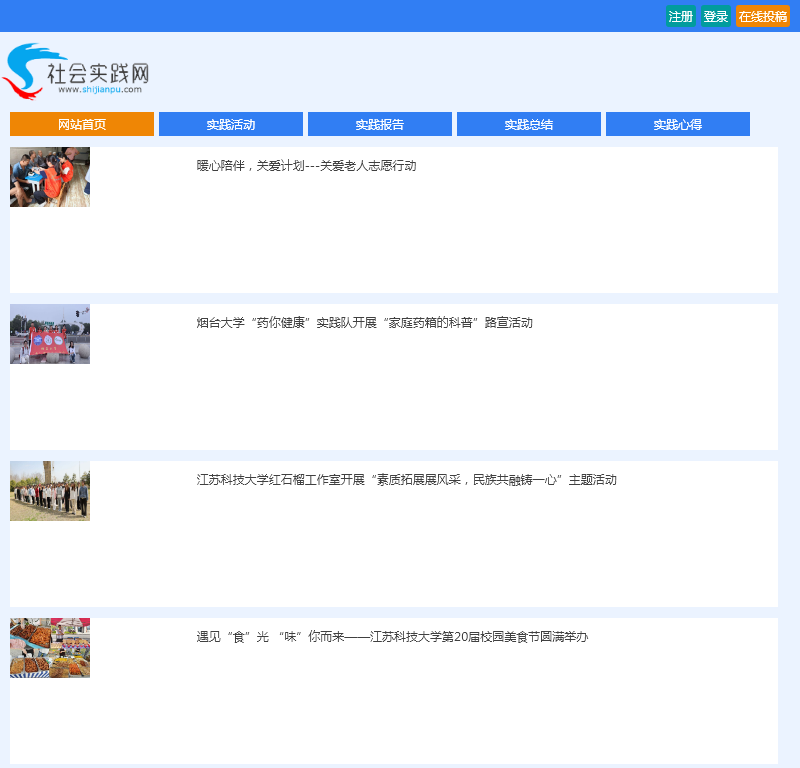Click thumbnail of elderly care volunteer article
The height and width of the screenshot is (768, 800).
50,177
